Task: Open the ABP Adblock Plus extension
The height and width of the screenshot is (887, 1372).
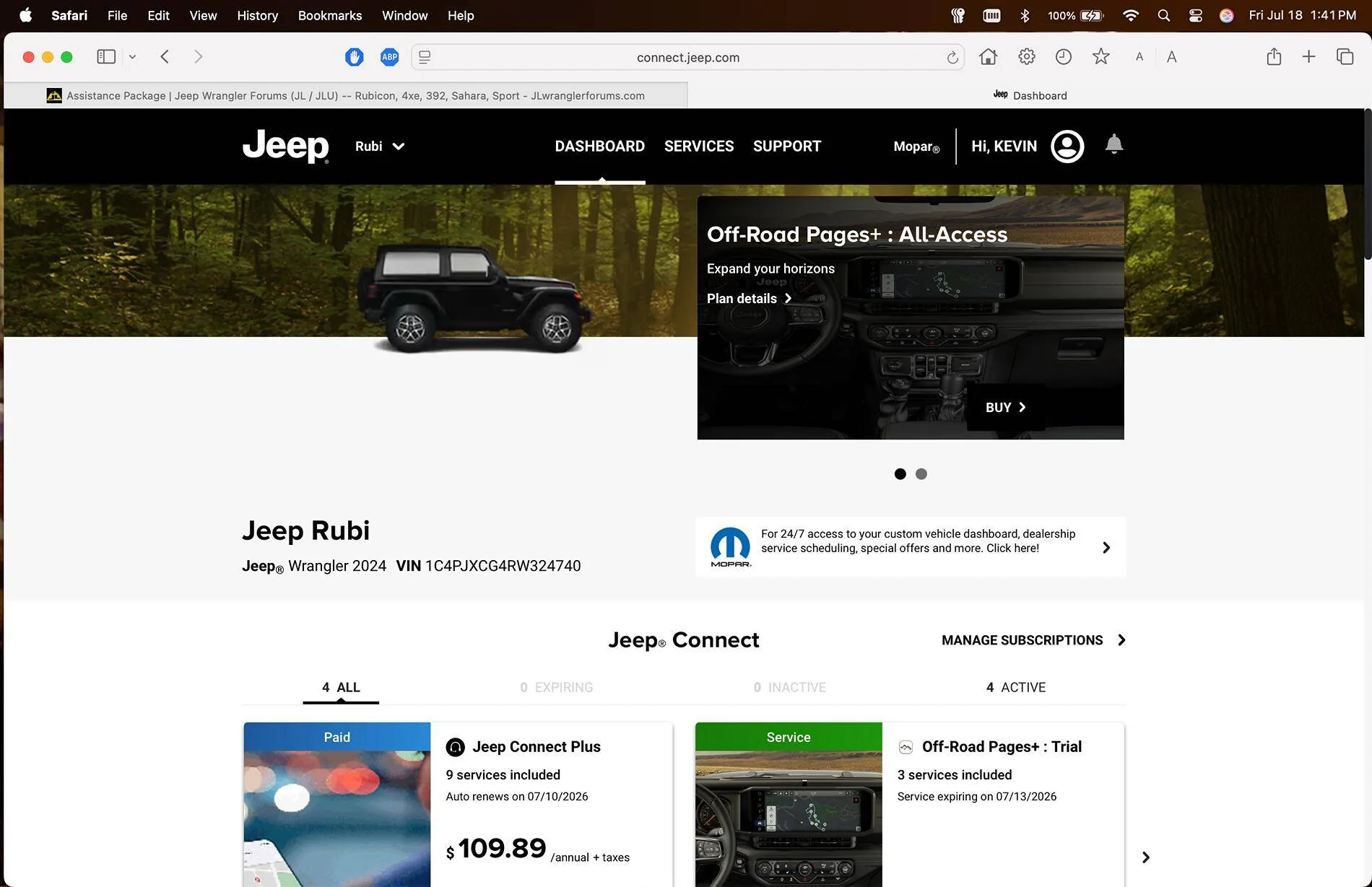Action: point(389,57)
